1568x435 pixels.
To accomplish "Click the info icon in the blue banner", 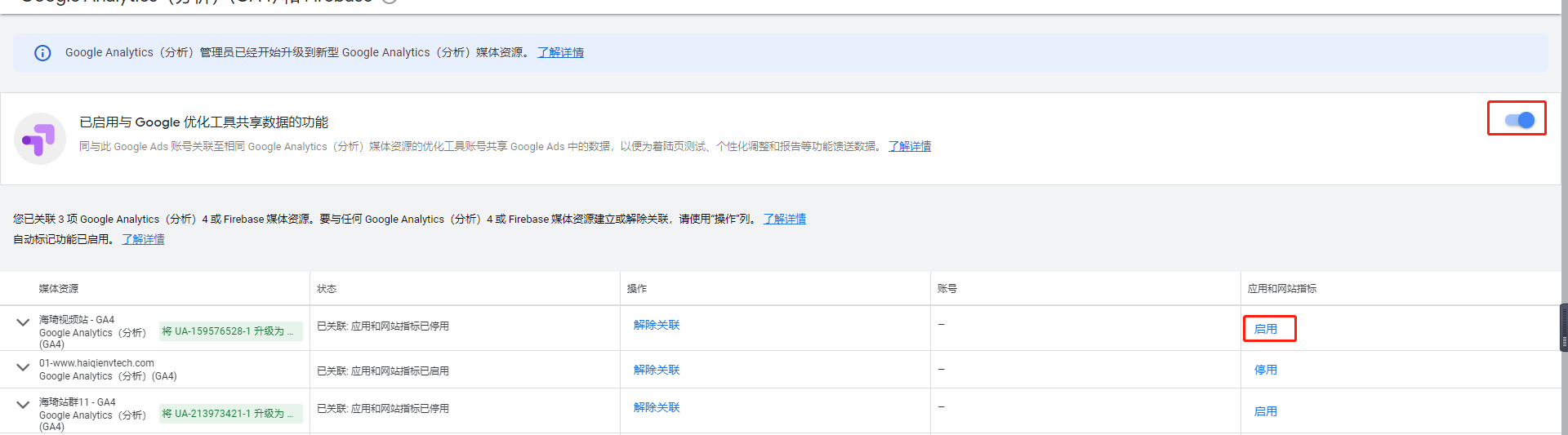I will pos(42,53).
